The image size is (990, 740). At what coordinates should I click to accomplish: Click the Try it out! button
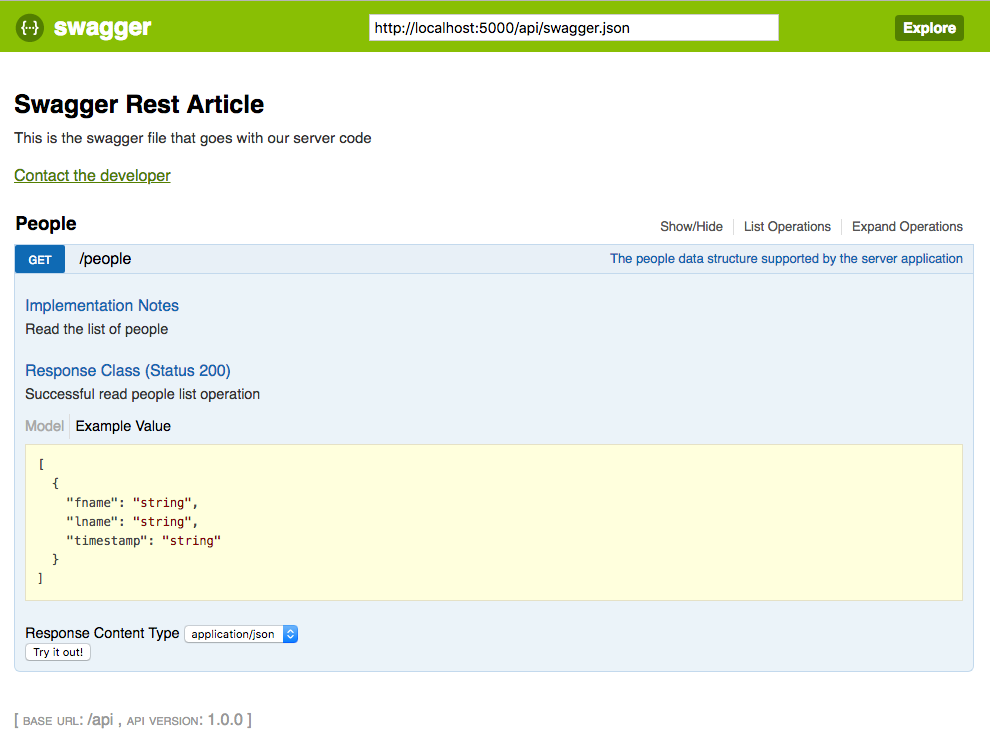click(x=58, y=652)
